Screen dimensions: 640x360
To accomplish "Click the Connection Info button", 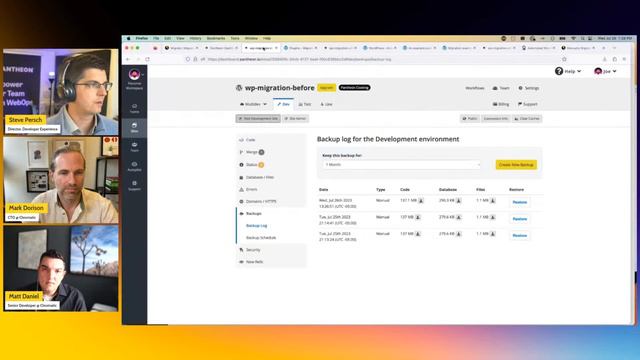I will pyautogui.click(x=496, y=118).
